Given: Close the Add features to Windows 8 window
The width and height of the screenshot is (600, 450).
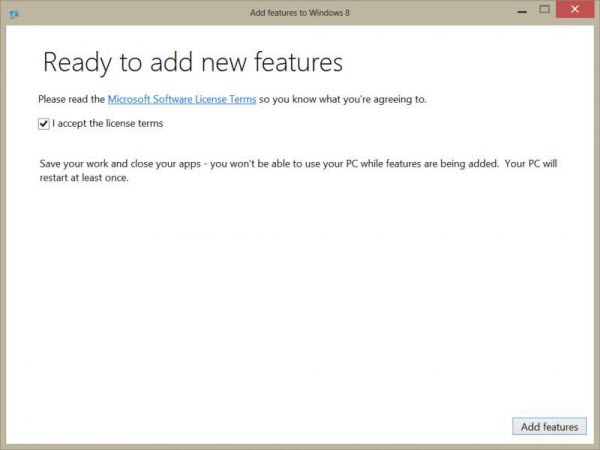Looking at the screenshot, I should [575, 10].
